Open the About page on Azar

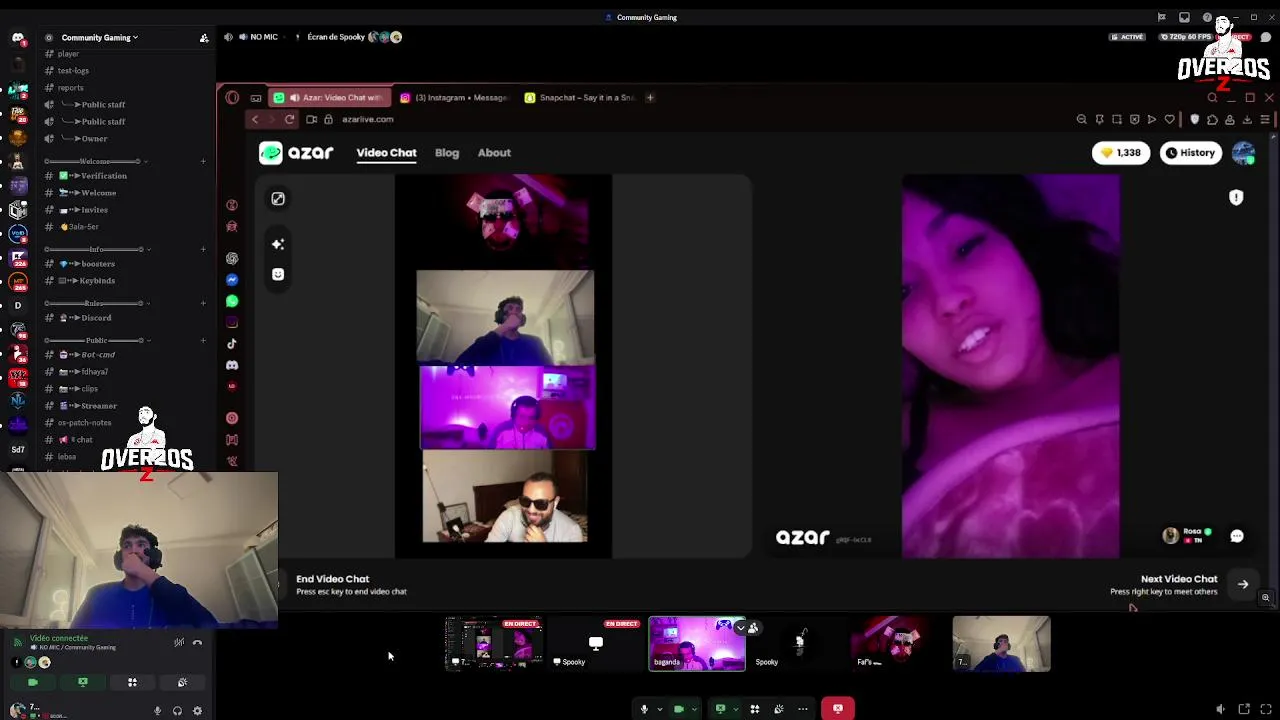[x=494, y=153]
